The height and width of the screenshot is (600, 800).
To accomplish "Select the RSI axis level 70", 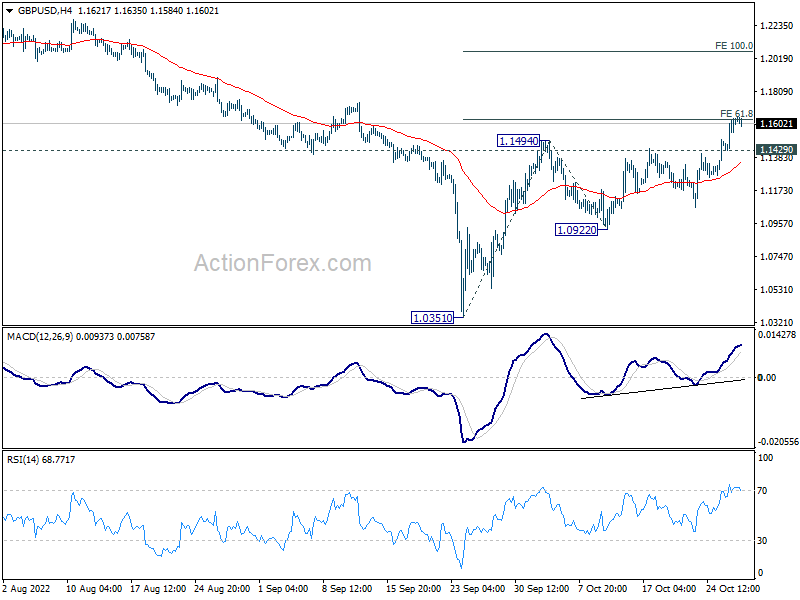I will point(762,491).
